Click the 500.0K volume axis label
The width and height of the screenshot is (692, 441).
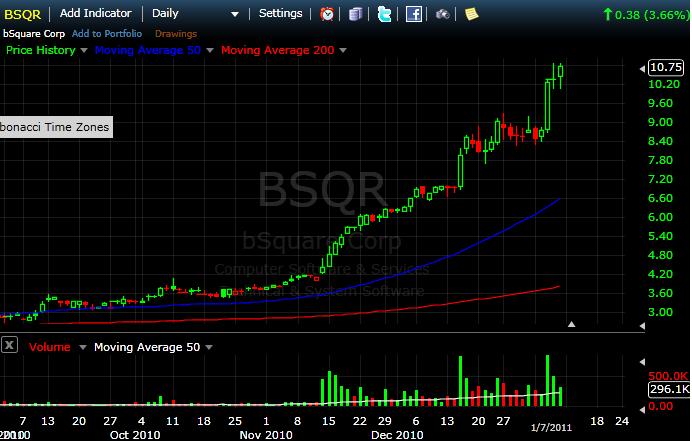pos(668,376)
